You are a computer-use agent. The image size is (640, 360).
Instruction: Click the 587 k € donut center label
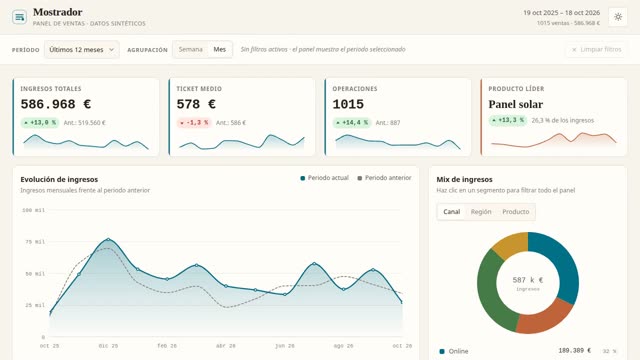point(528,280)
